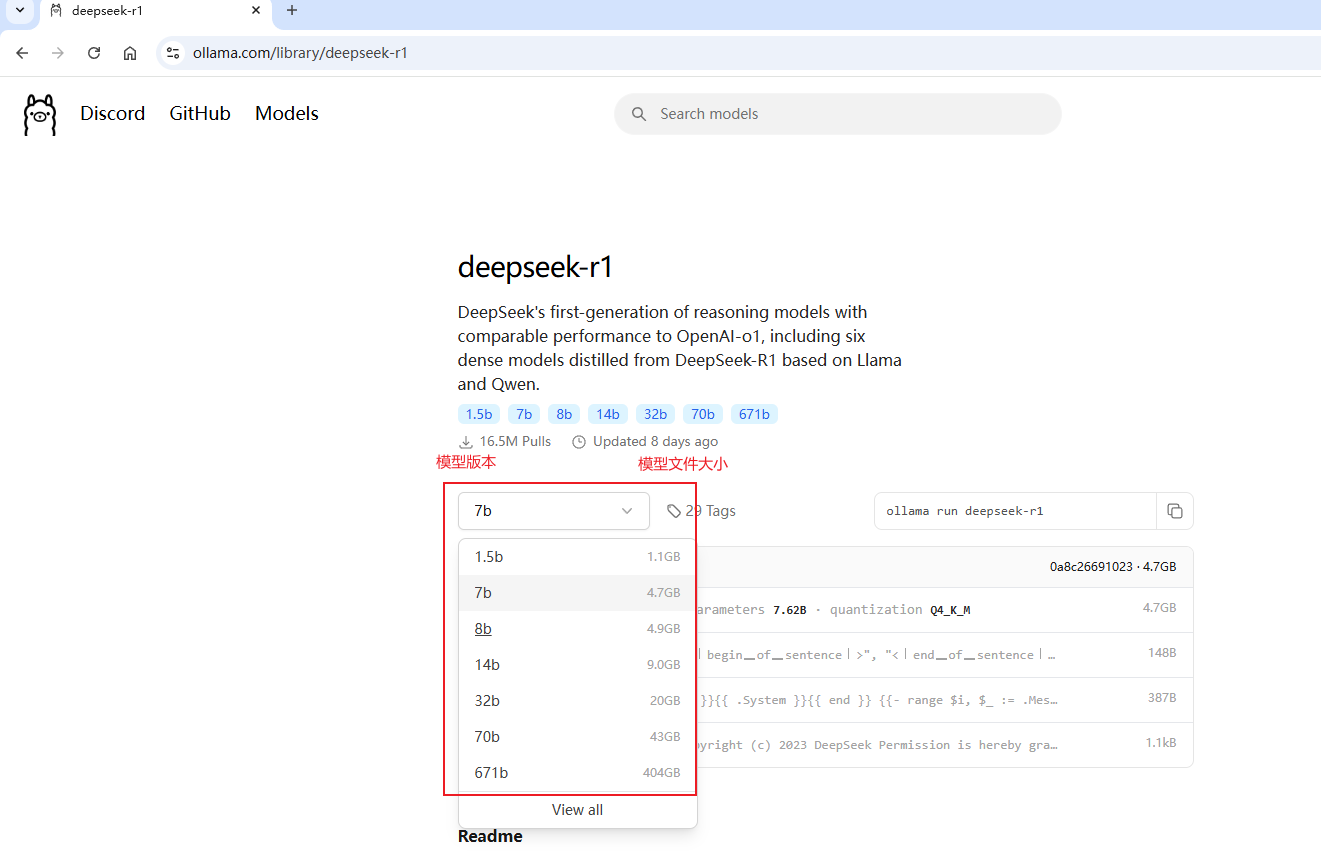This screenshot has height=861, width=1321.
Task: Open a new browser tab
Action: [292, 10]
